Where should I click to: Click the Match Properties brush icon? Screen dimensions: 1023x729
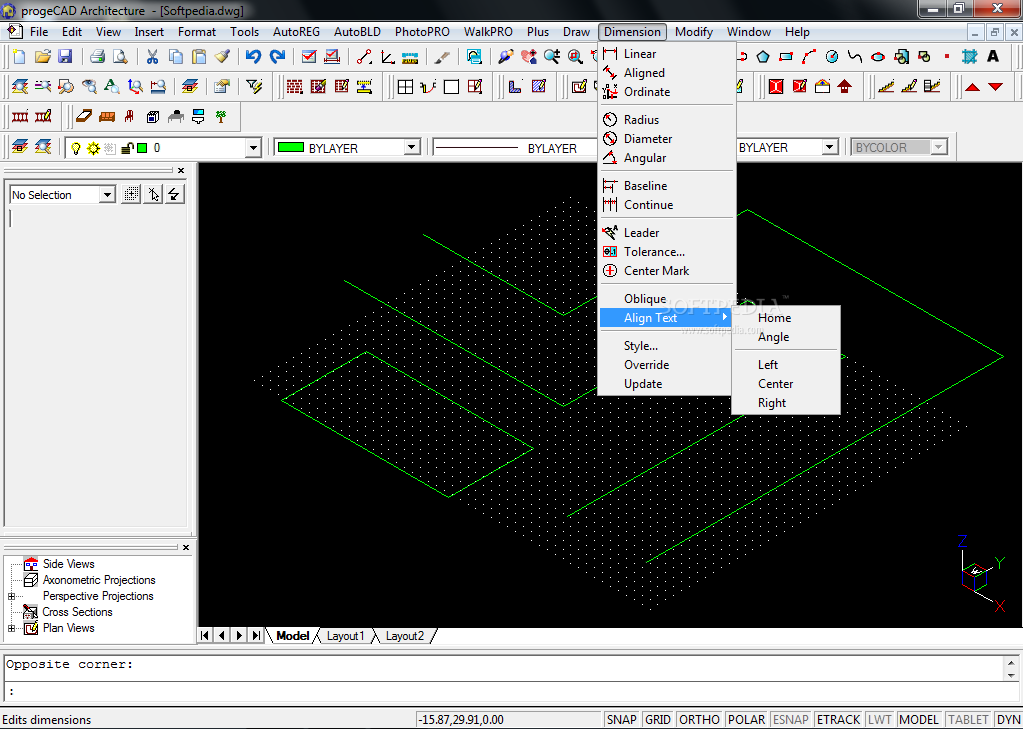[x=222, y=57]
